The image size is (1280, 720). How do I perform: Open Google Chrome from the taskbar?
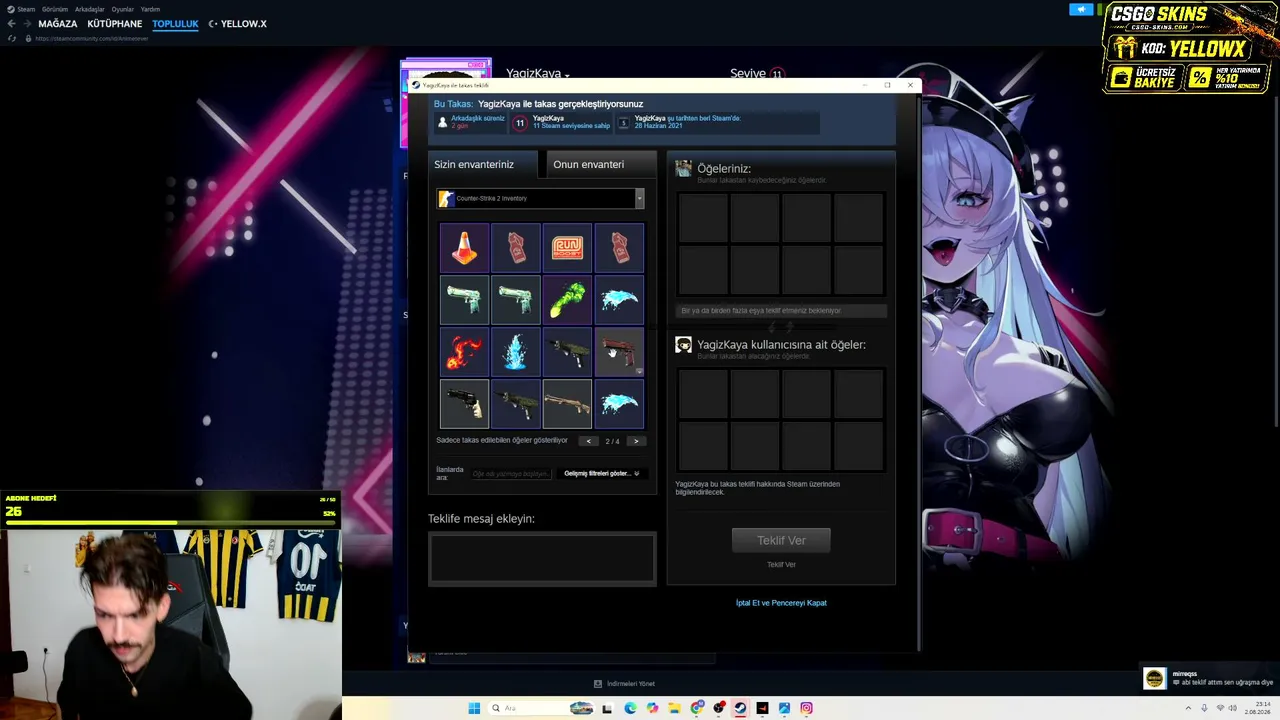point(697,708)
